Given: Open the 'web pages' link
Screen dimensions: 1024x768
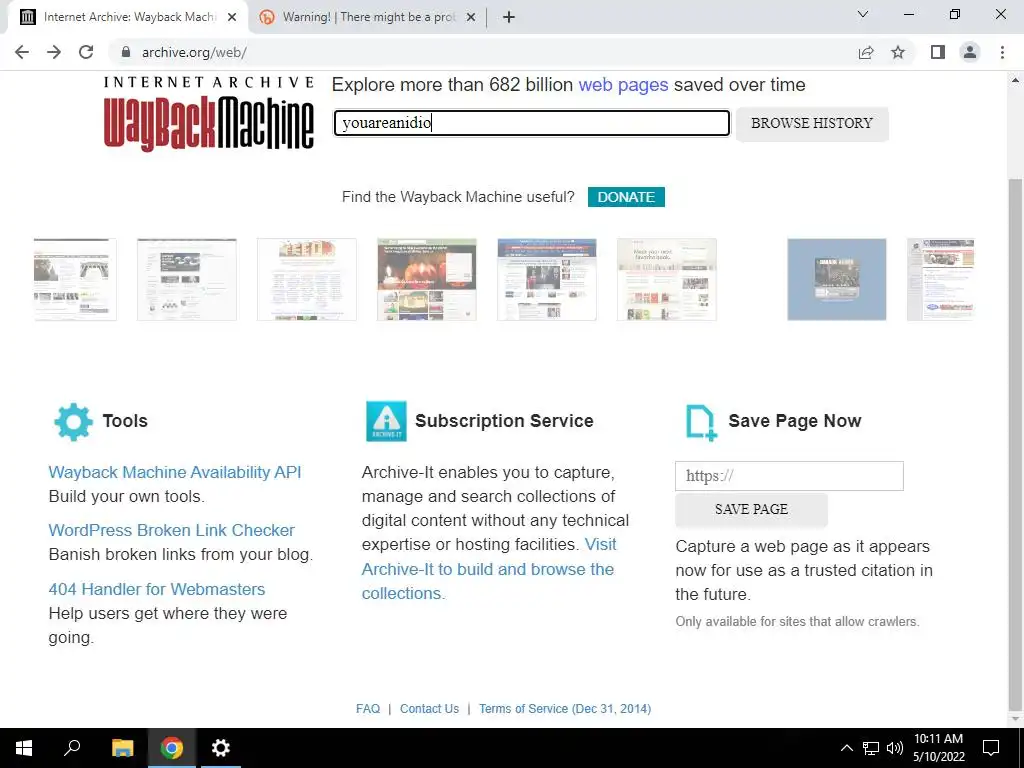Looking at the screenshot, I should (x=623, y=85).
